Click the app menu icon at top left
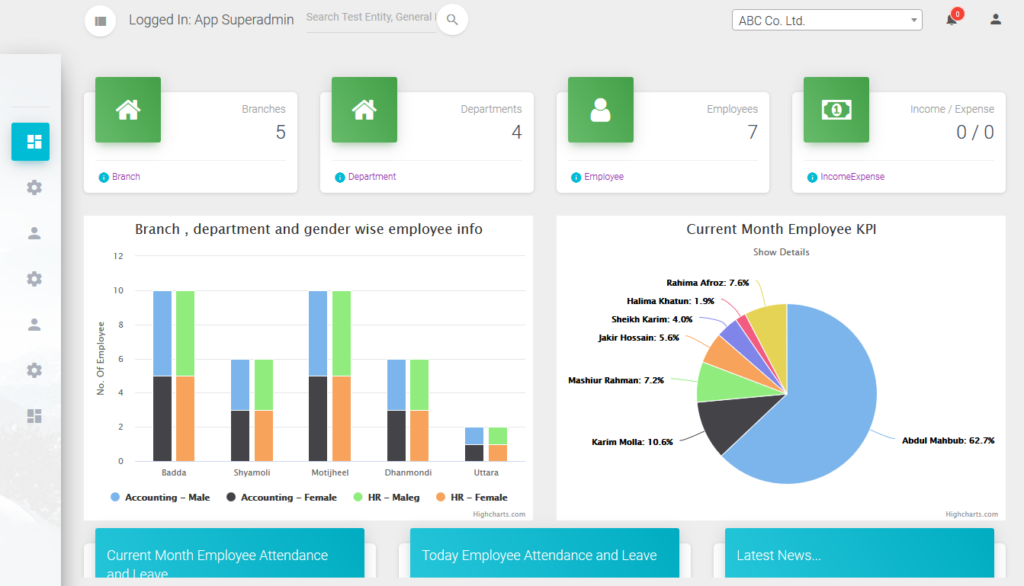The width and height of the screenshot is (1024, 586). click(x=100, y=20)
